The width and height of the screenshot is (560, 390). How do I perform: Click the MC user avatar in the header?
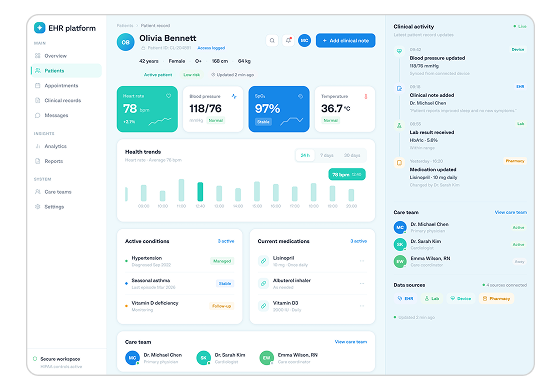[304, 40]
